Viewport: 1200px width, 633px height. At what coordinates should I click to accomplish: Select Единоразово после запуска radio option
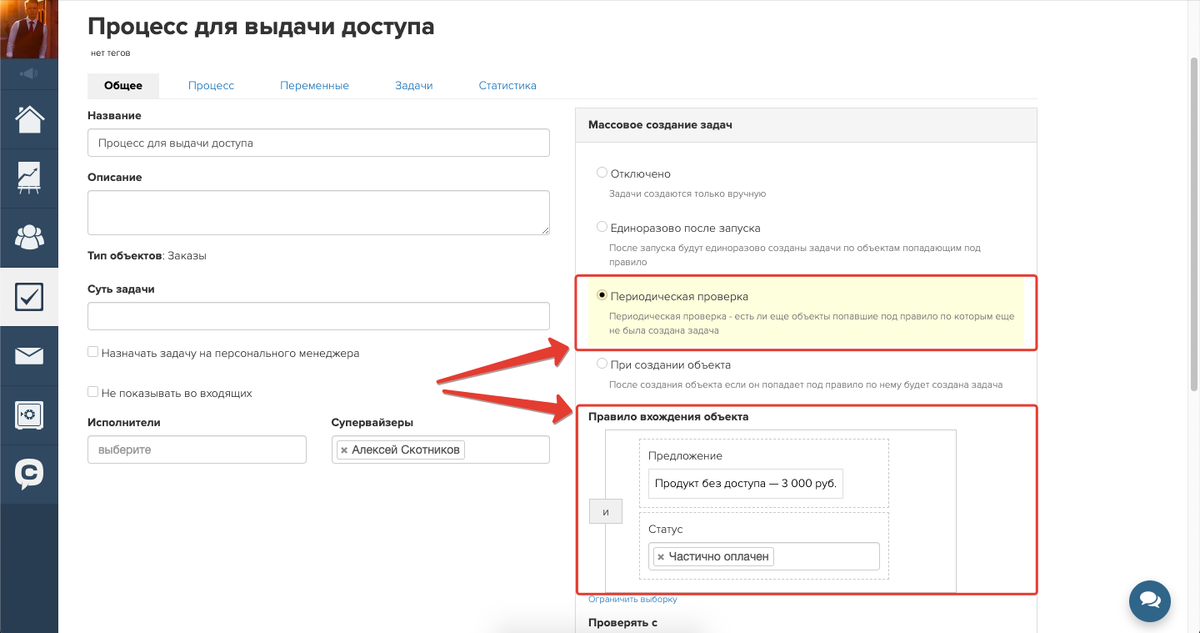point(602,227)
